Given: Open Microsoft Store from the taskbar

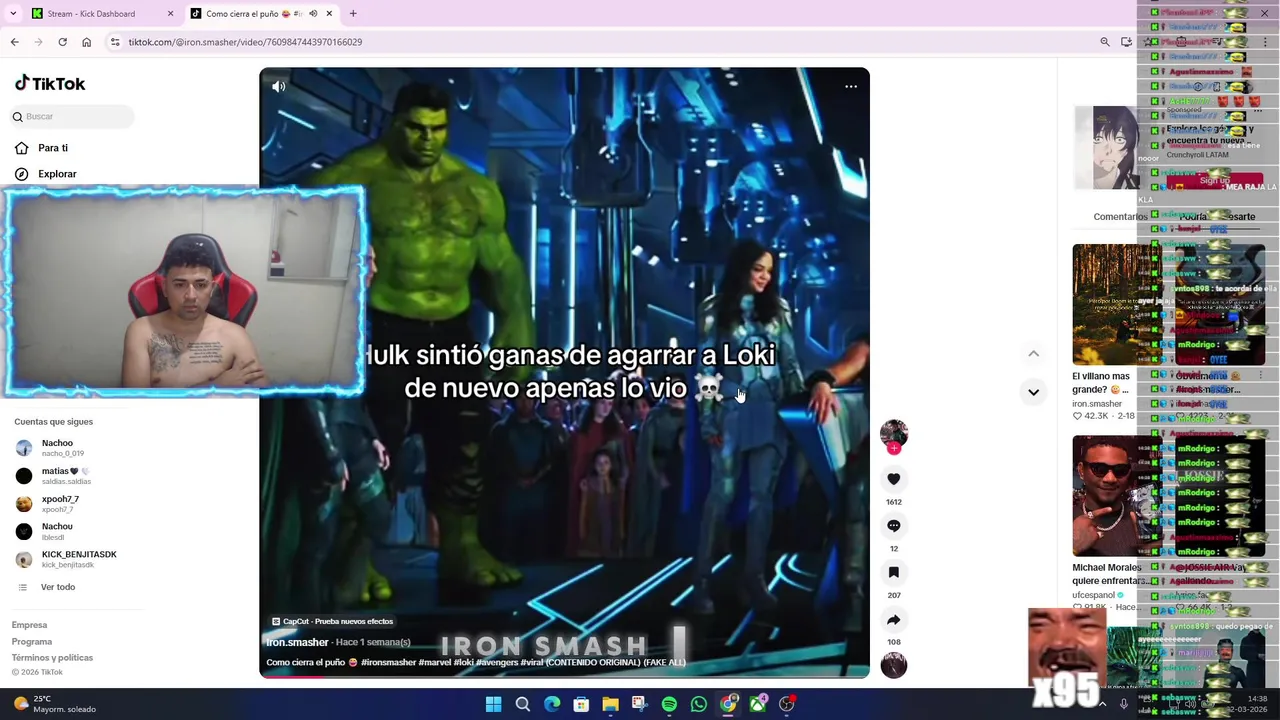Looking at the screenshot, I should 581,704.
